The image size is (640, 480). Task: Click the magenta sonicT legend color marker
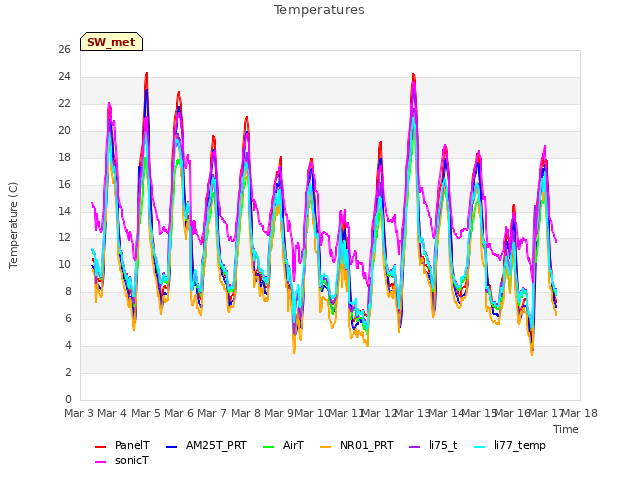point(100,462)
